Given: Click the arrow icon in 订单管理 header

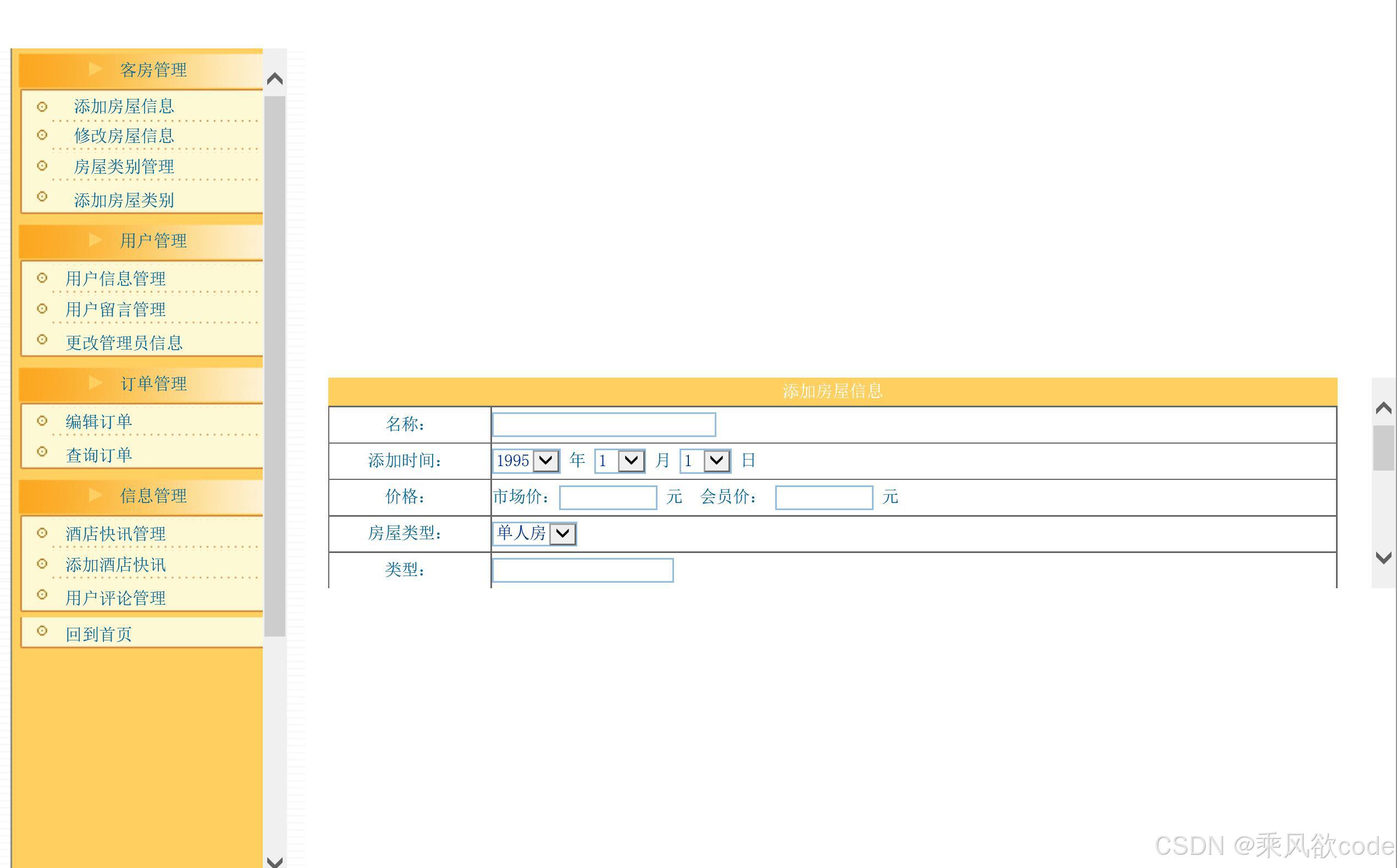Looking at the screenshot, I should tap(95, 383).
